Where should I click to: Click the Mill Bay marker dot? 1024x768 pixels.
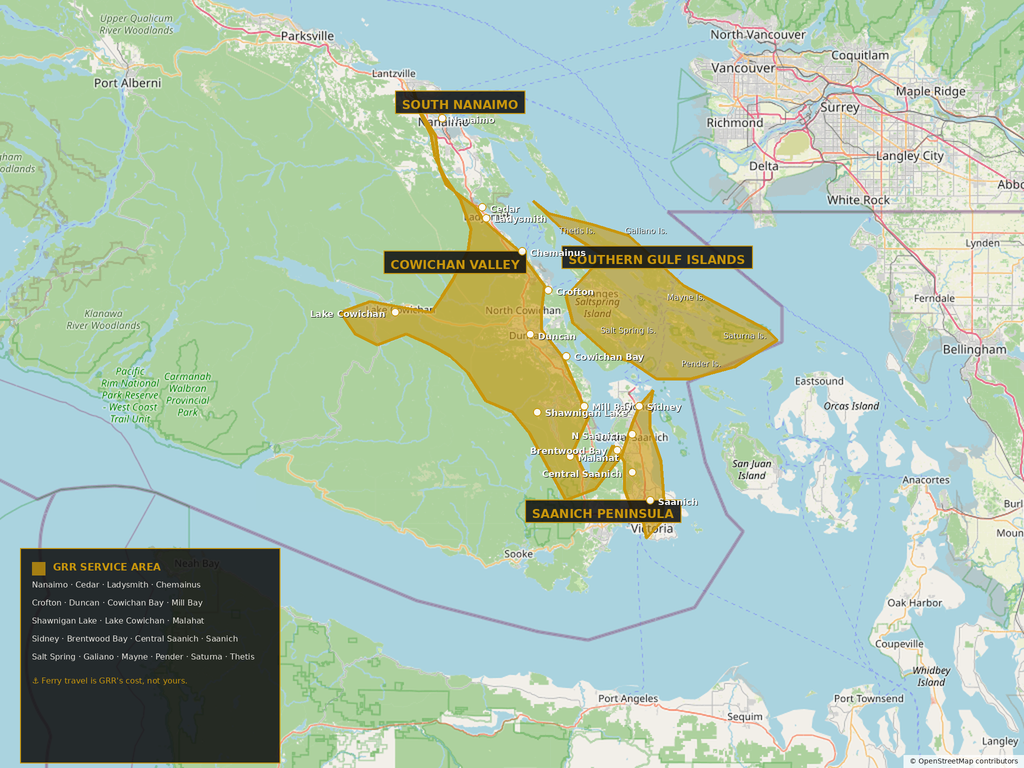pyautogui.click(x=584, y=406)
